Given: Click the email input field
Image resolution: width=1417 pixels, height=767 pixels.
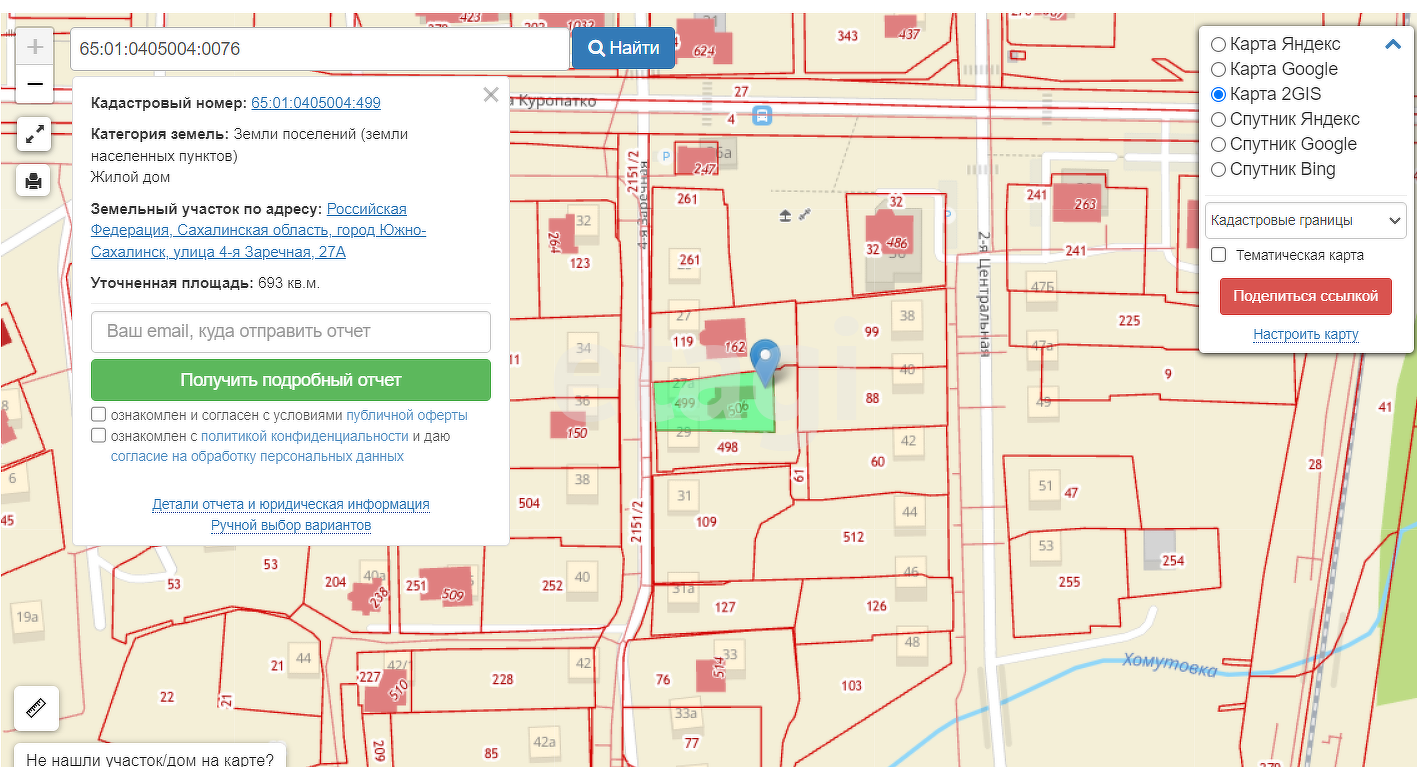Looking at the screenshot, I should point(290,331).
